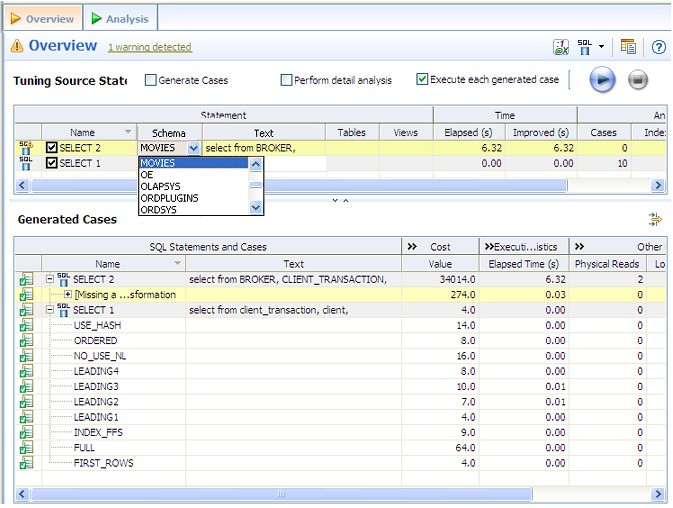The height and width of the screenshot is (508, 673).
Task: Check the Perform detail analysis option
Action: pos(286,80)
